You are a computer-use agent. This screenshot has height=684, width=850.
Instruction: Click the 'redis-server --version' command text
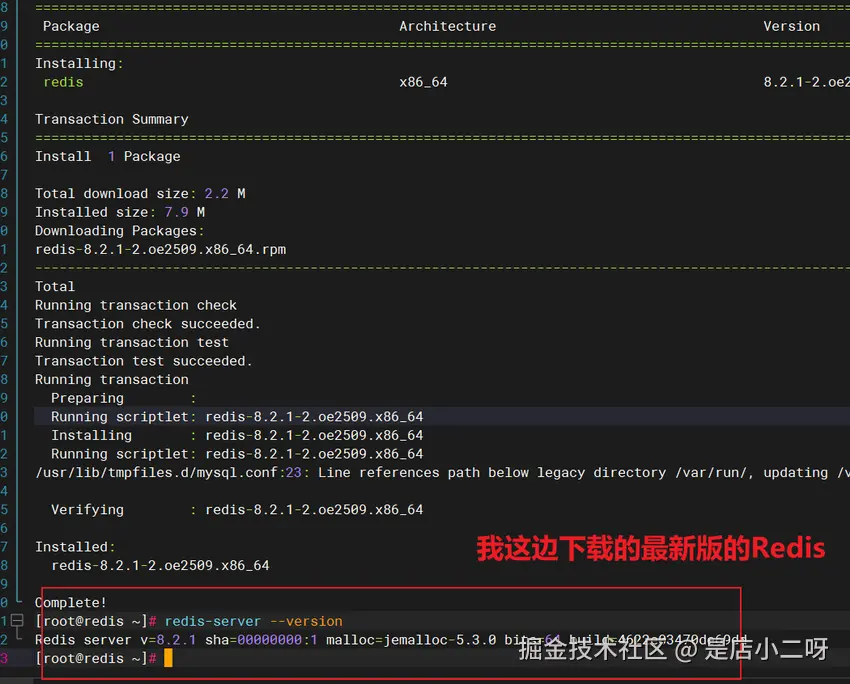pos(253,621)
